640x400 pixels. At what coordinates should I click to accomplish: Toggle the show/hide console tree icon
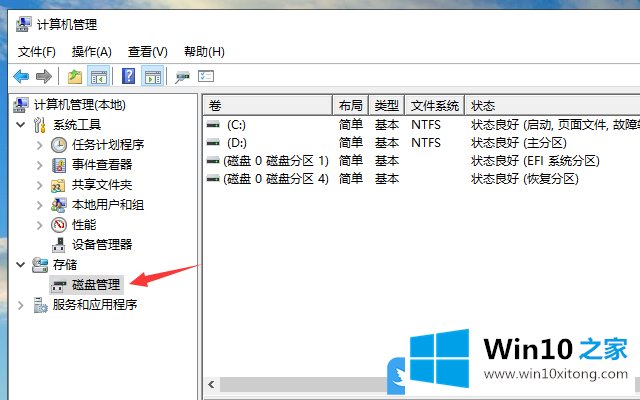pyautogui.click(x=99, y=76)
